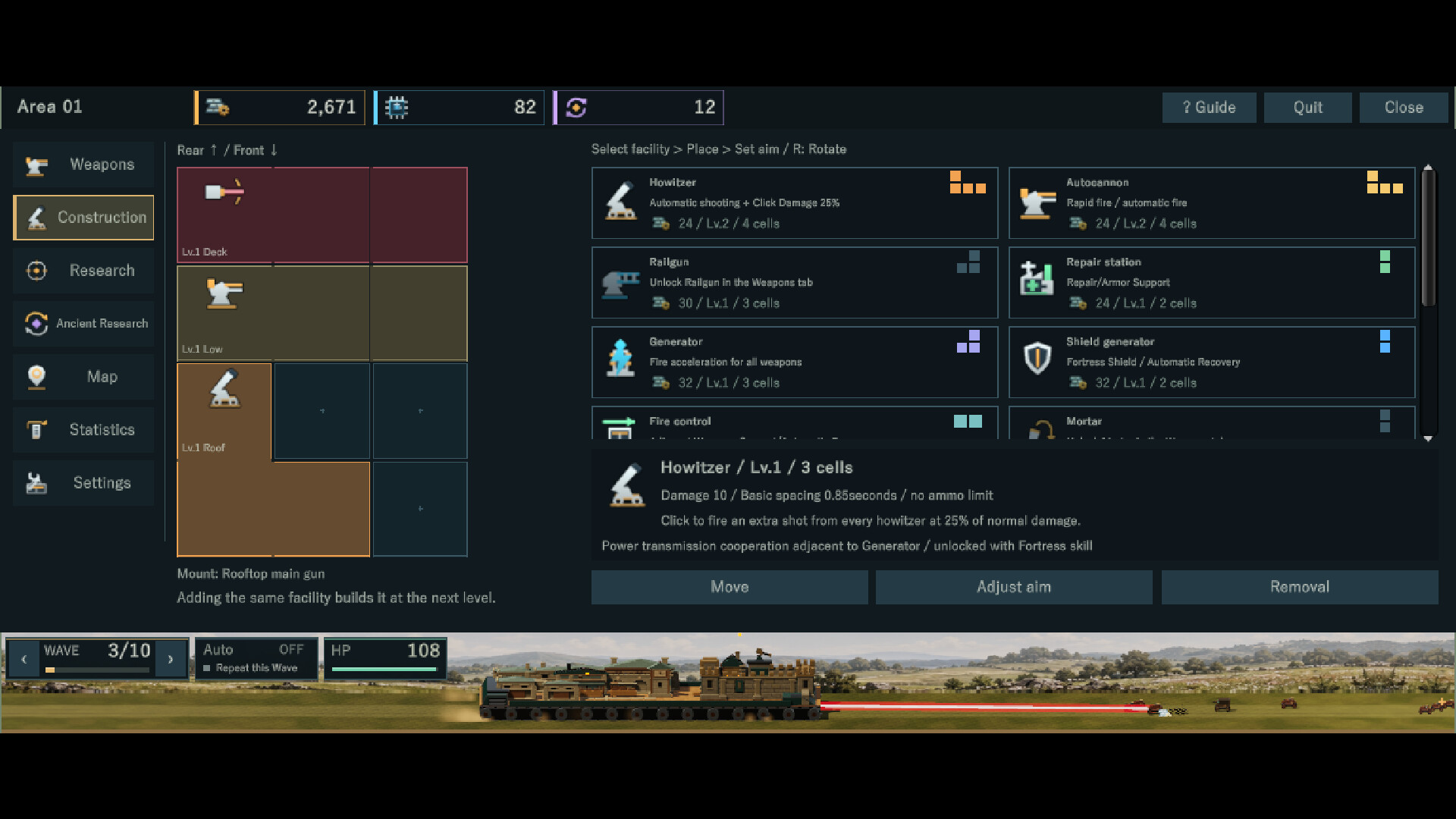
Task: Open the Weapons tab
Action: pyautogui.click(x=83, y=165)
